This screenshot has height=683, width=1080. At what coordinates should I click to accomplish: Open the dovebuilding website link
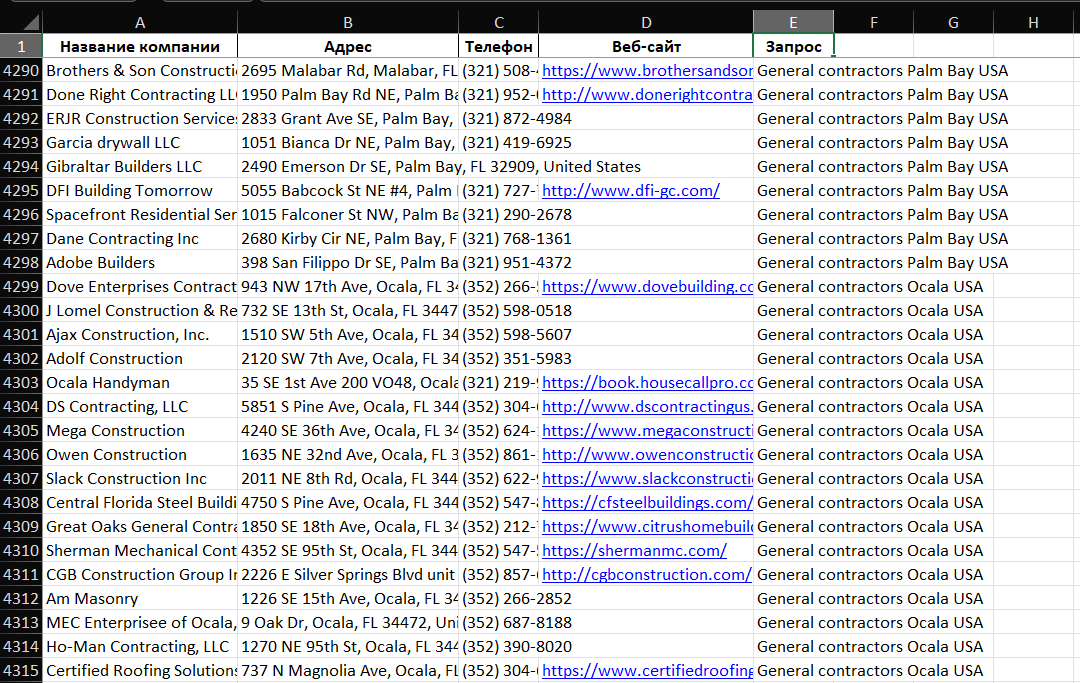[x=647, y=286]
